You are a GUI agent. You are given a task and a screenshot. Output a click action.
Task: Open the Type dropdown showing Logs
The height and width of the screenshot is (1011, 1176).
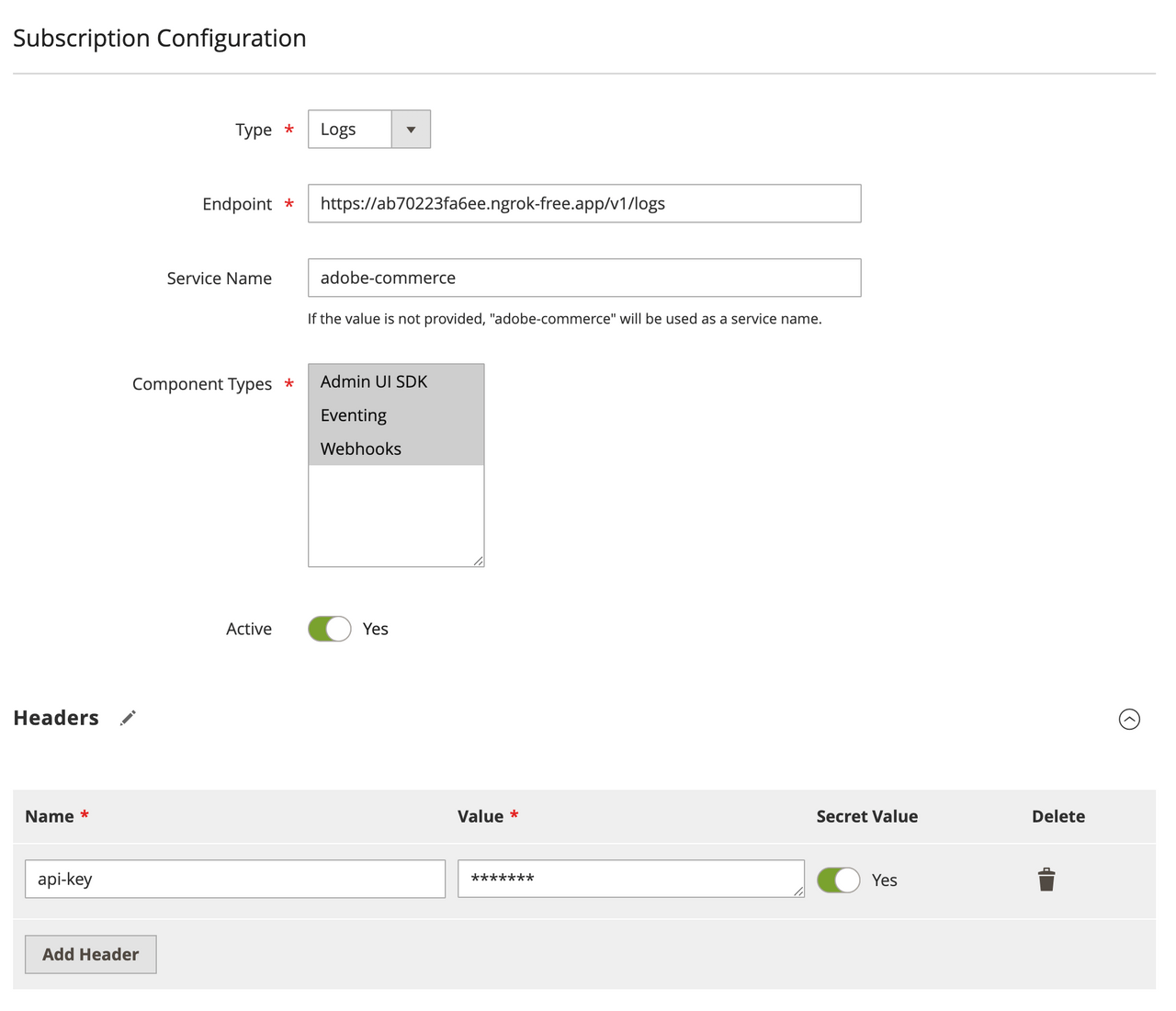click(x=411, y=129)
